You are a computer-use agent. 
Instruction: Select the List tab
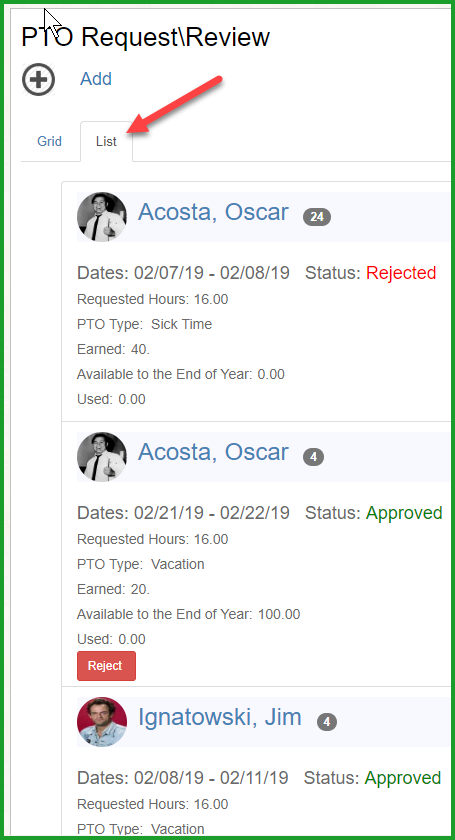106,141
